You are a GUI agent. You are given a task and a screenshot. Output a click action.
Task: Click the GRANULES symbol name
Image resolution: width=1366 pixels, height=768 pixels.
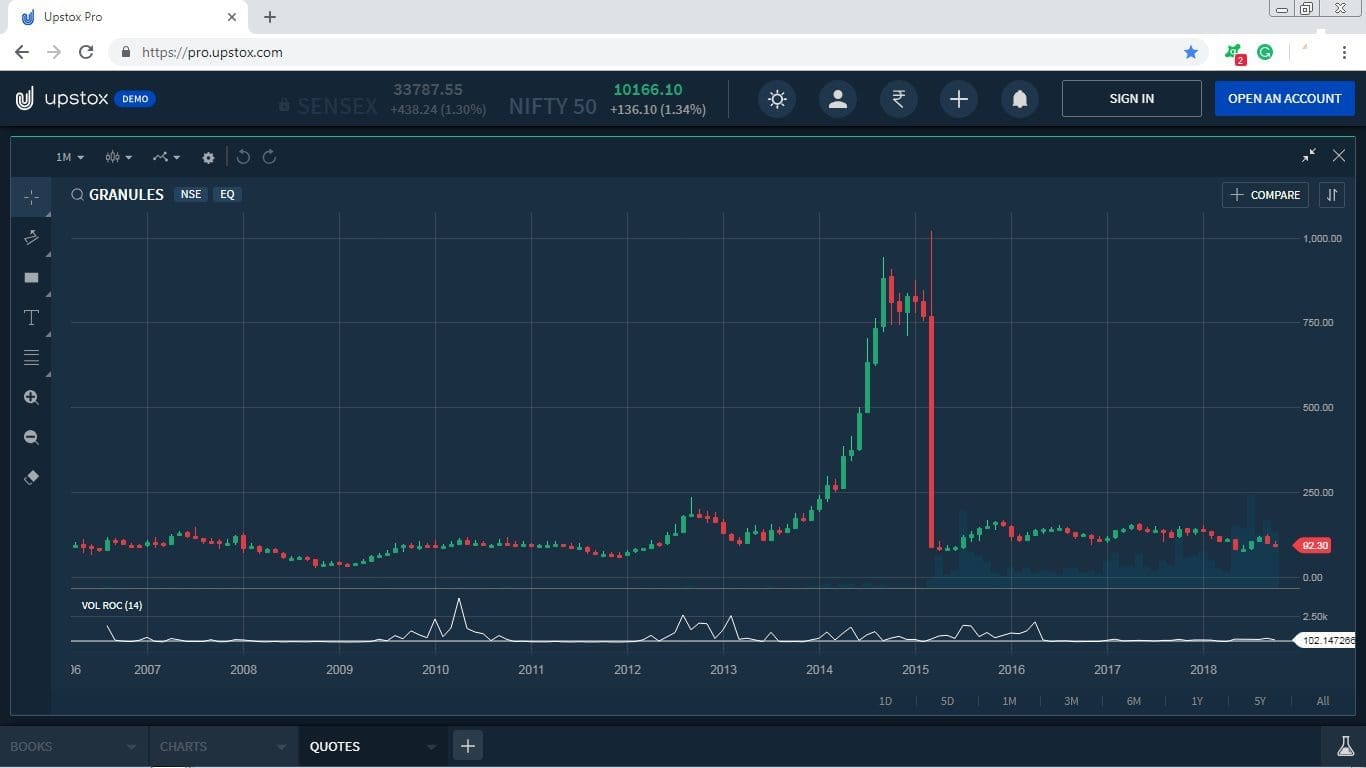[126, 195]
